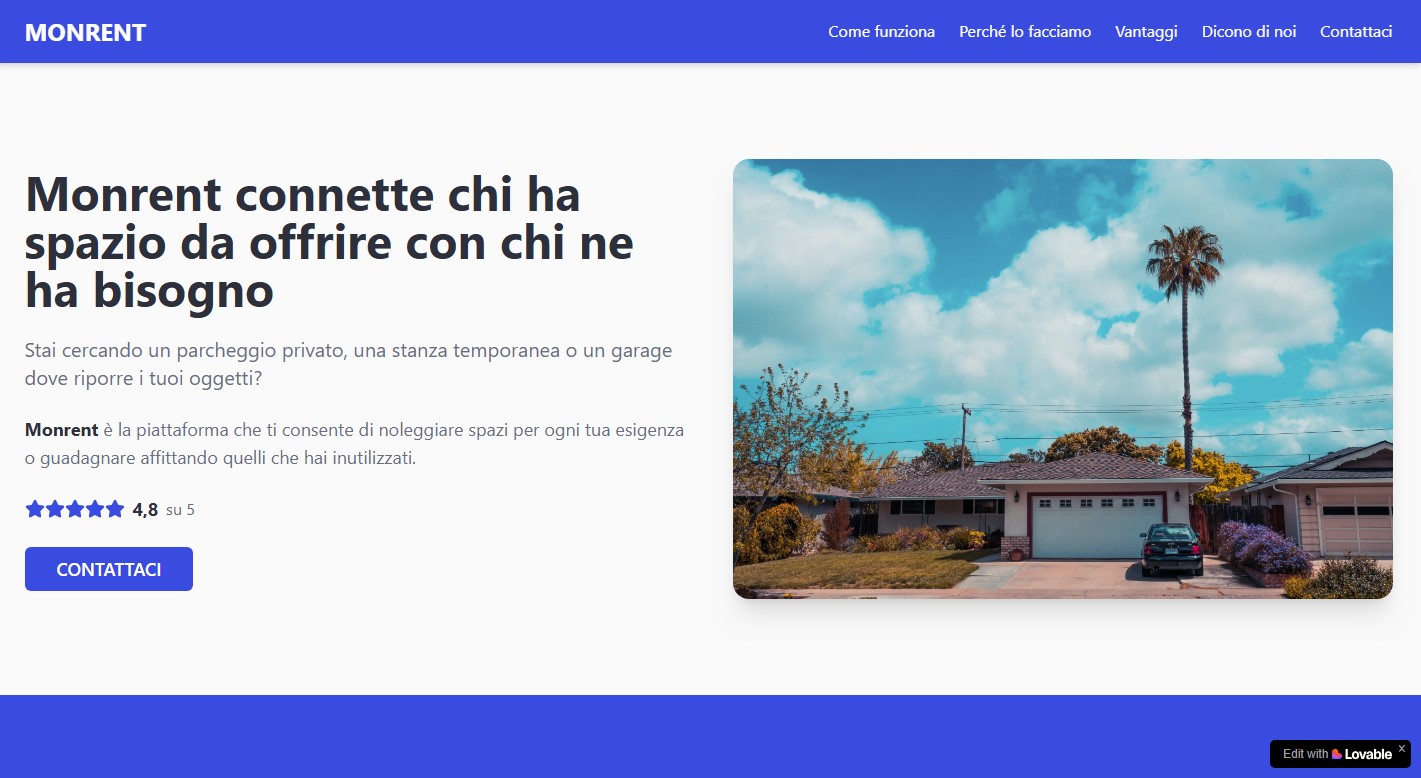Click the second star icon

[54, 508]
